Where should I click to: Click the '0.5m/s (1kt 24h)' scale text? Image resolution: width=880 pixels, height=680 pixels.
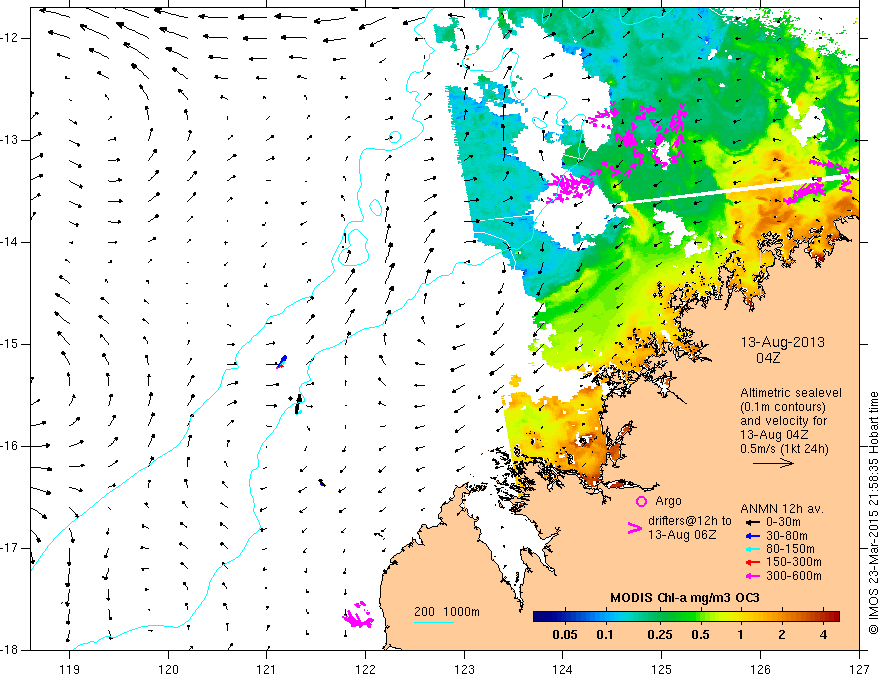pyautogui.click(x=784, y=449)
